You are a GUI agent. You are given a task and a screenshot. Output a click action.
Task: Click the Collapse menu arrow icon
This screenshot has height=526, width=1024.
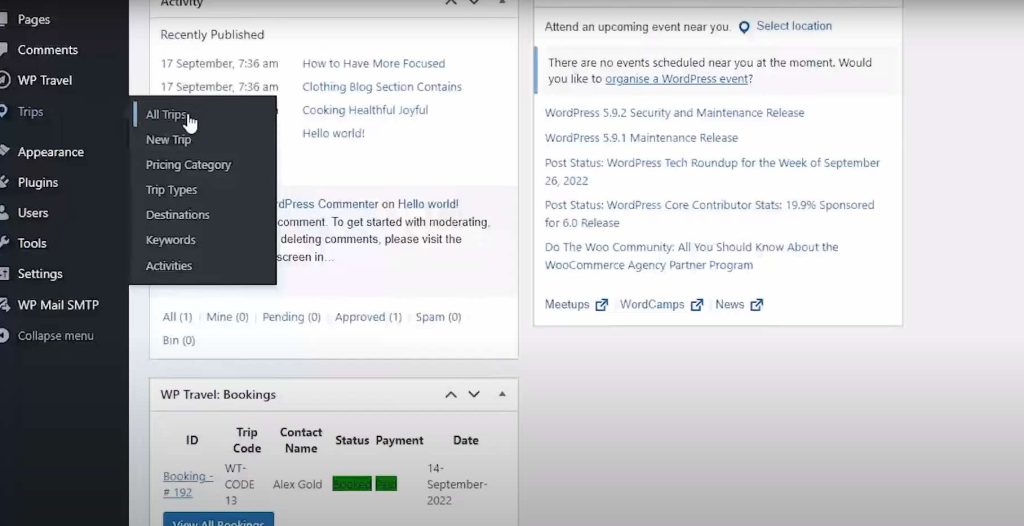[x=4, y=336]
